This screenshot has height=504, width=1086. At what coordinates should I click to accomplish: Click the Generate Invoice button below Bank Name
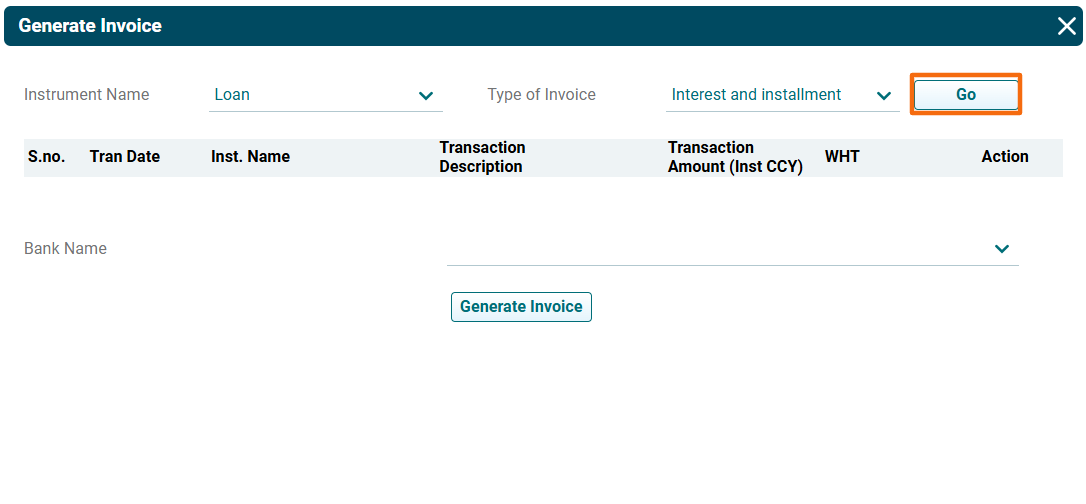[x=521, y=307]
